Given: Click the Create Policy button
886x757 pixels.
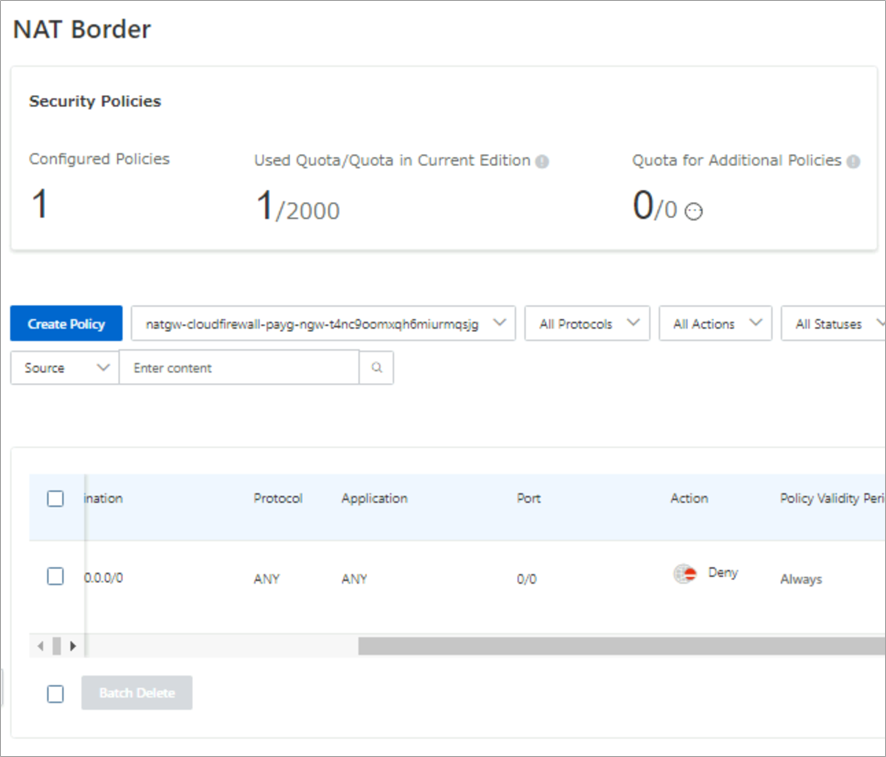Looking at the screenshot, I should [x=66, y=324].
